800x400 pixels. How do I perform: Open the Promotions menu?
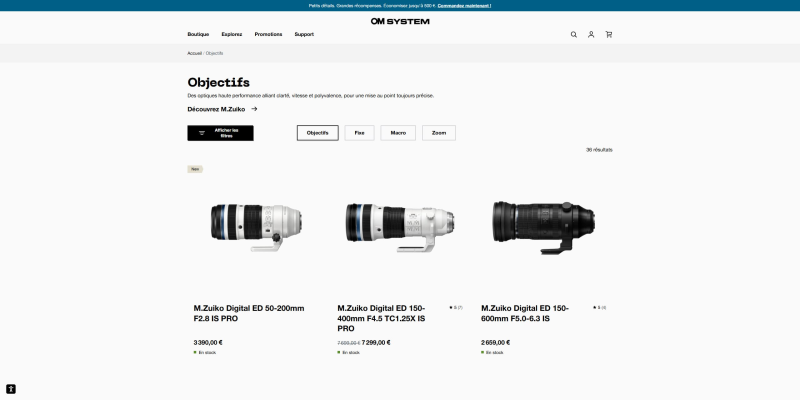click(268, 34)
